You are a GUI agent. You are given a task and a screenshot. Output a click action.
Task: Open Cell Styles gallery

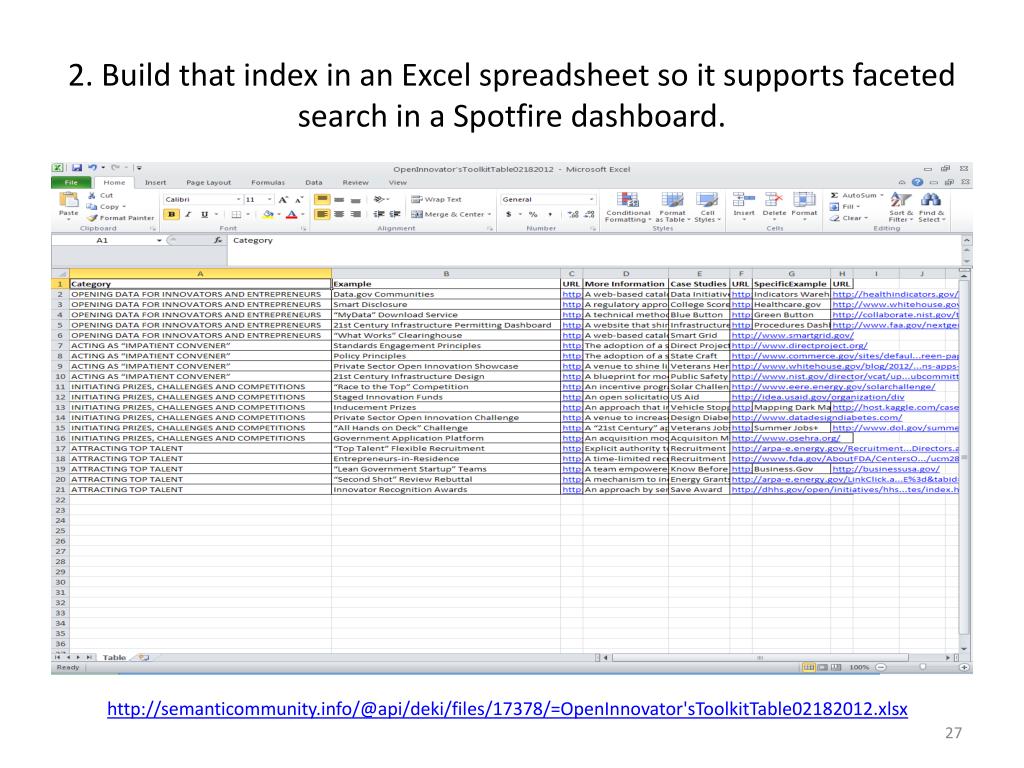coord(707,208)
